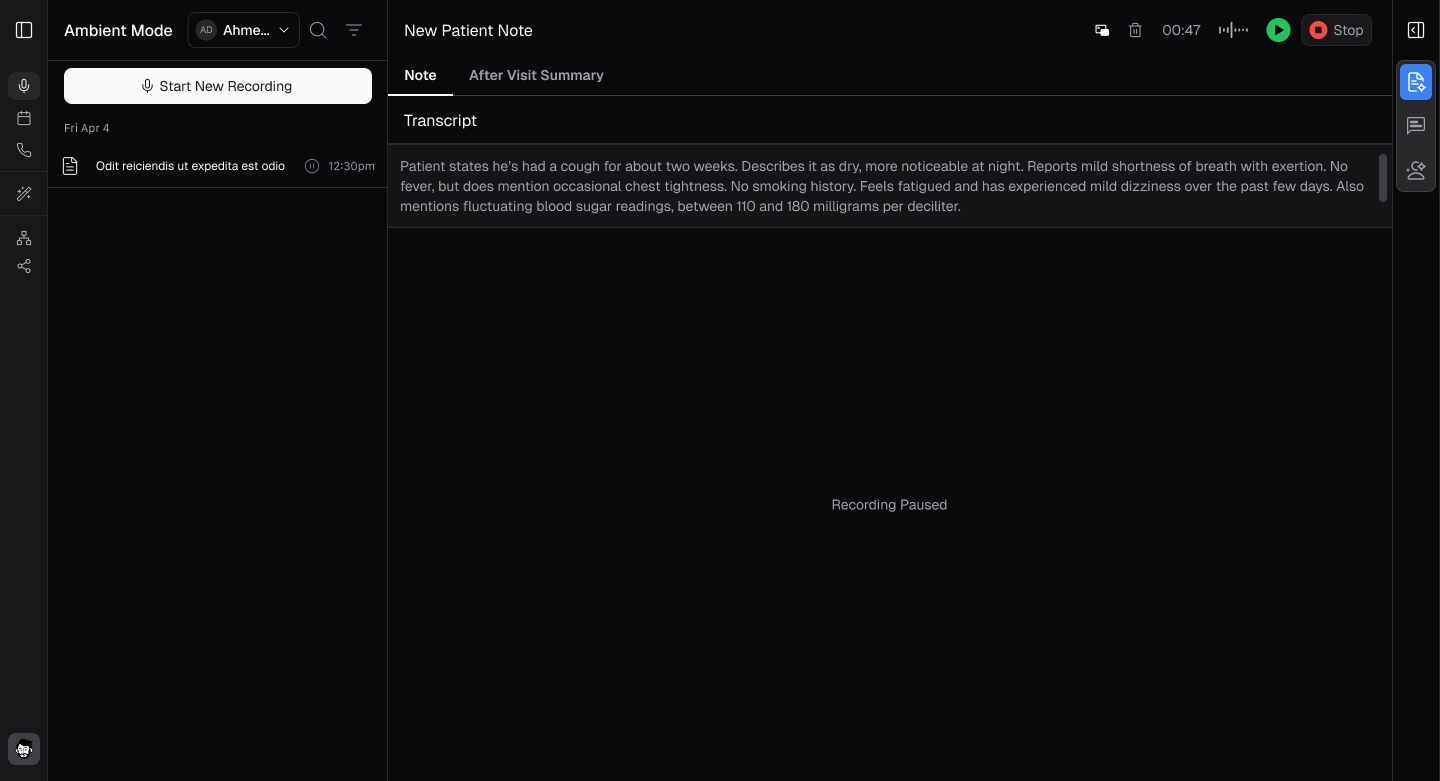Click the 12:30pm timestamp
The image size is (1440, 781).
coord(351,166)
